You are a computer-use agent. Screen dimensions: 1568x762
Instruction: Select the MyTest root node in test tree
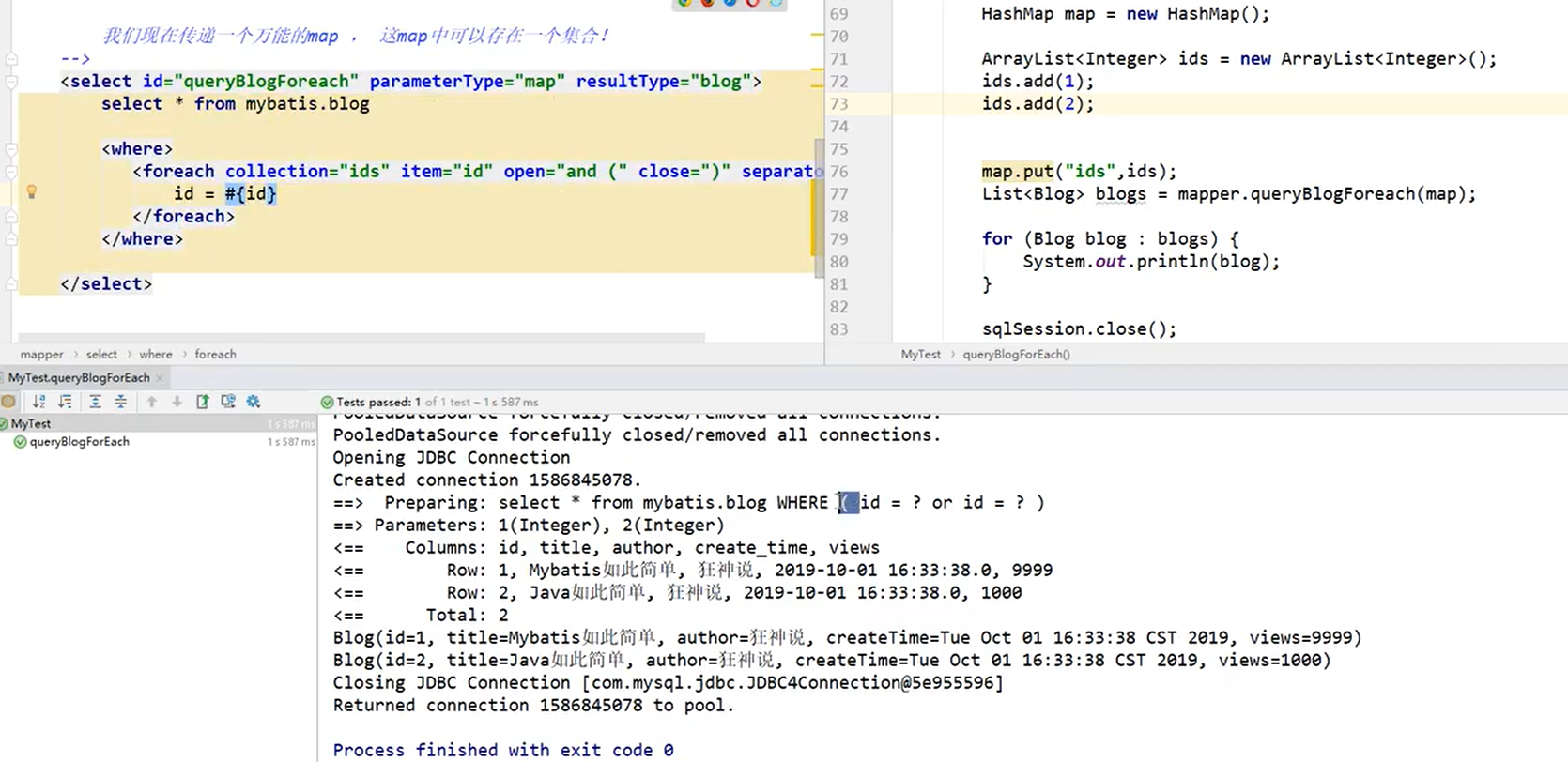31,424
